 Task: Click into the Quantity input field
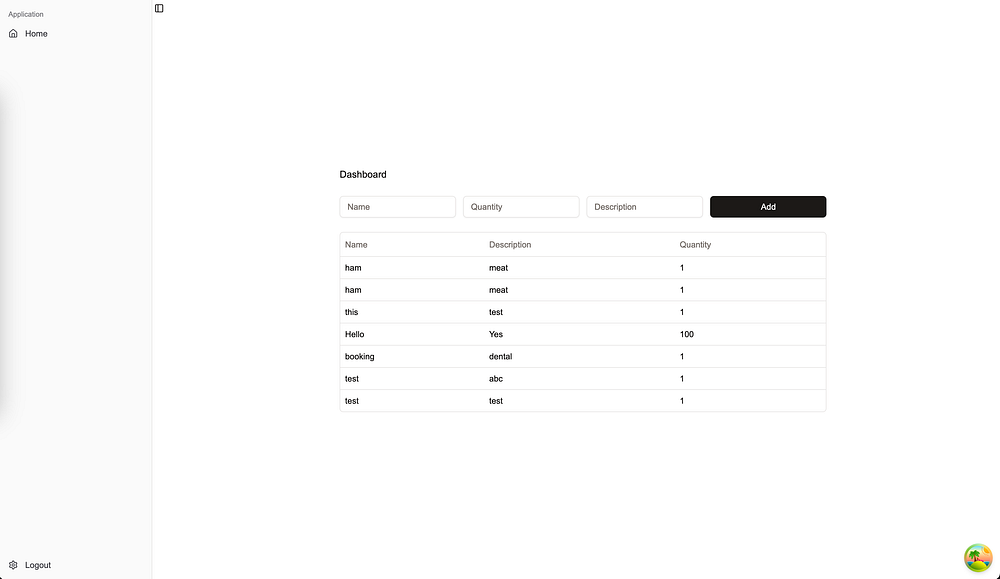point(520,207)
